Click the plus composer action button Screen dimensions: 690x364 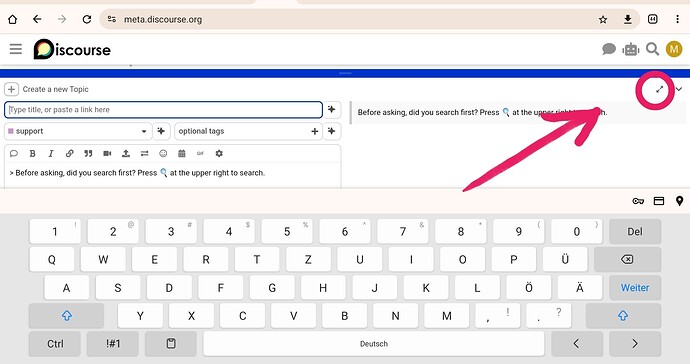11,89
